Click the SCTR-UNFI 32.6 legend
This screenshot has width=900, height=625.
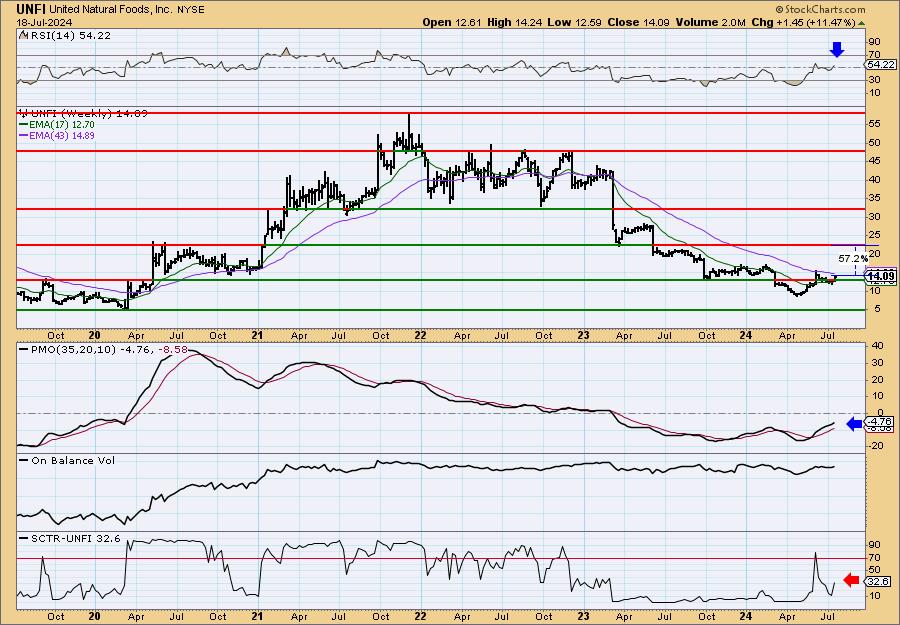(x=70, y=538)
